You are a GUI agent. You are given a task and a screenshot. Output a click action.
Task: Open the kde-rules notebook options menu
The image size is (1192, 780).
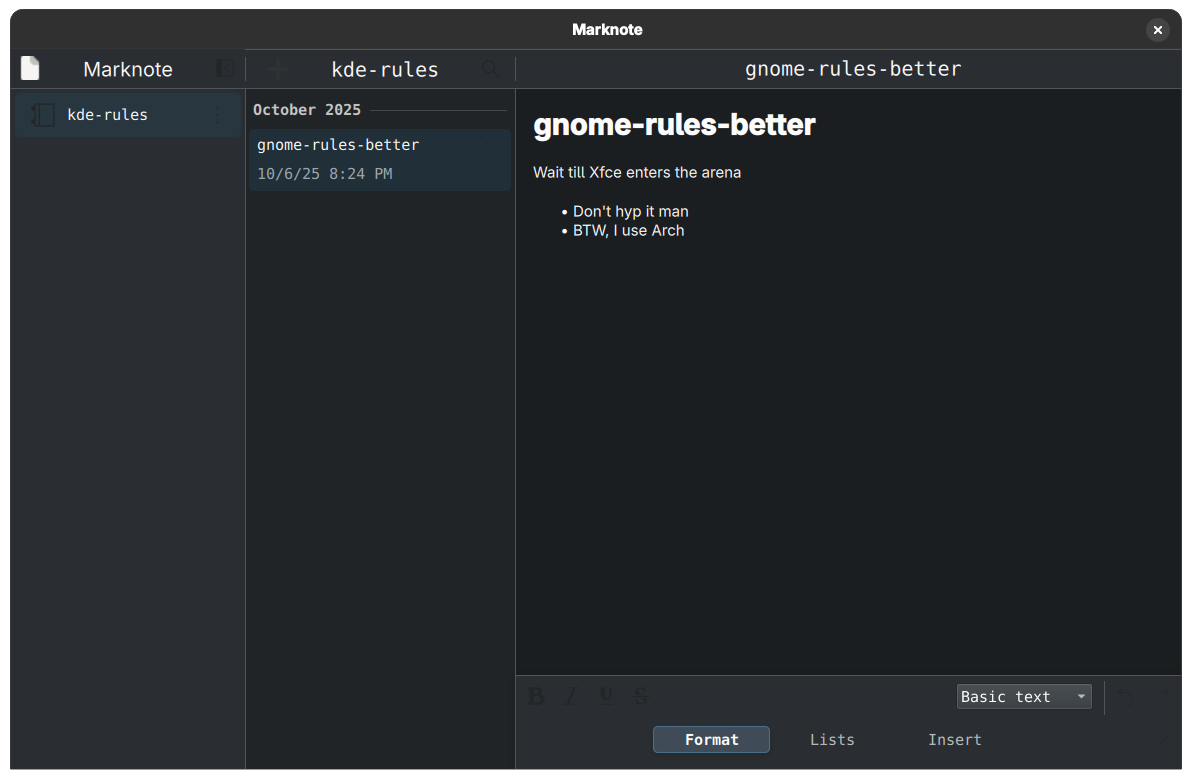pos(218,114)
